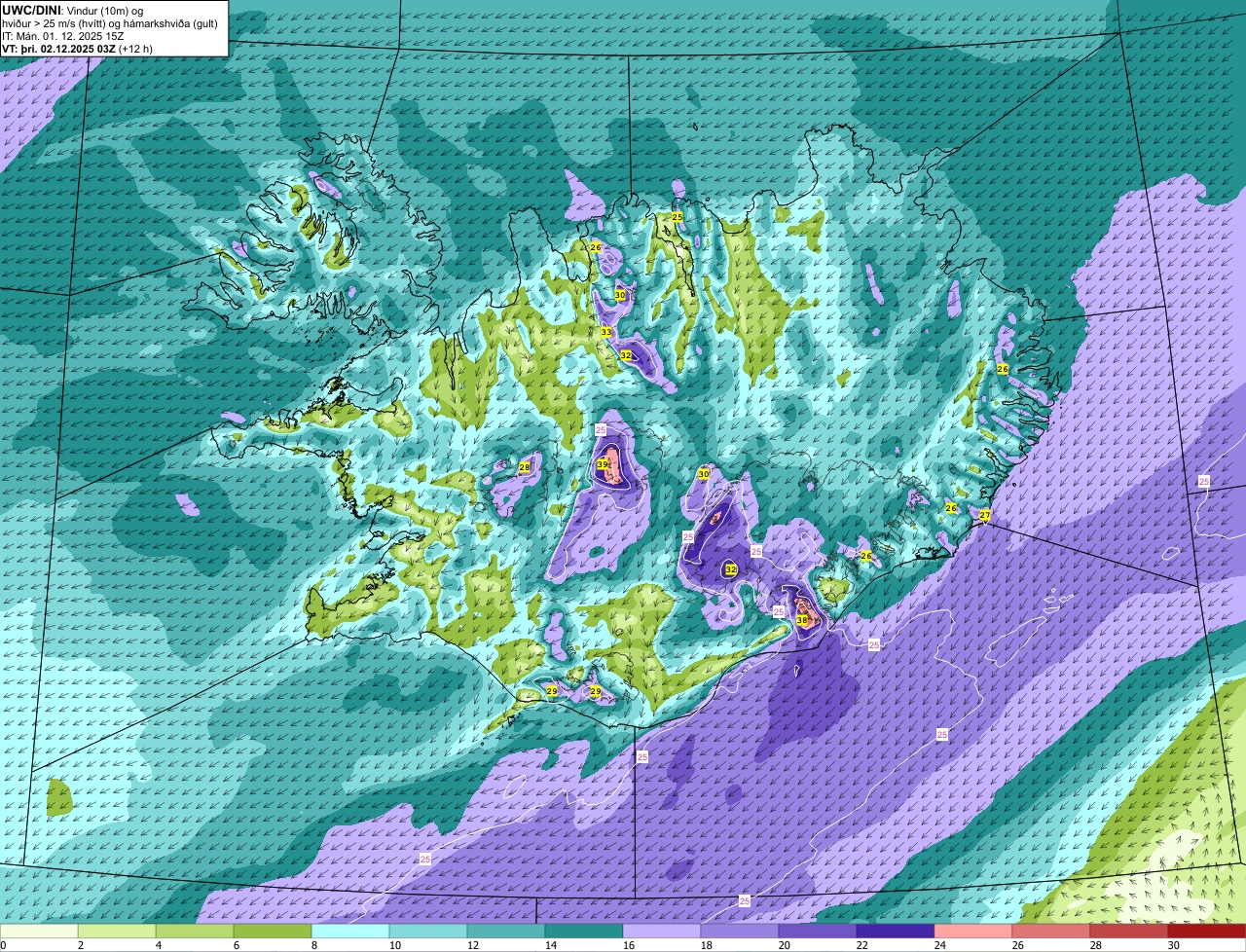
Task: Click the colorbar tick label 20
Action: (785, 945)
